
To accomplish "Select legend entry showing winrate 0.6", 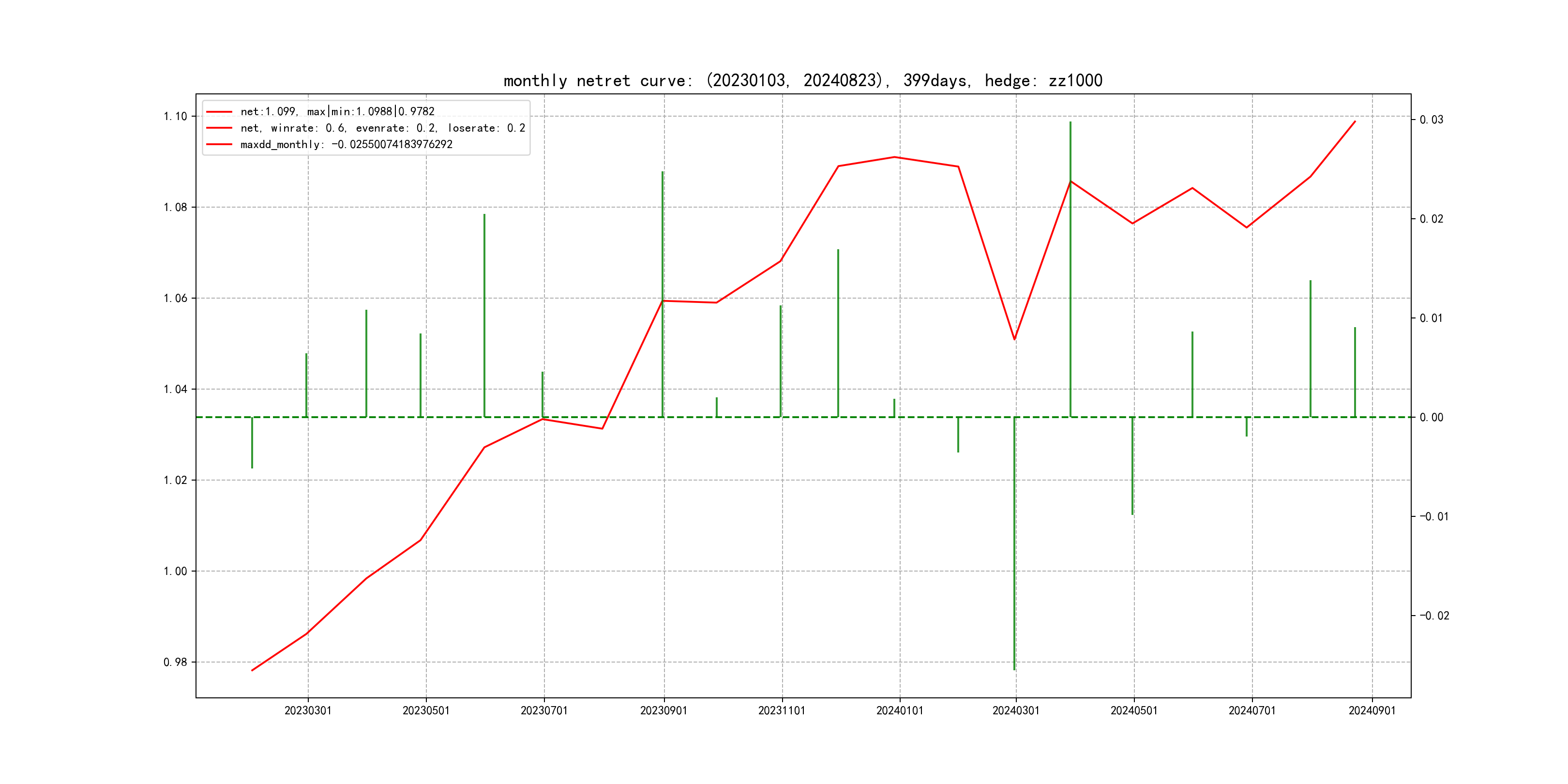I will click(x=382, y=128).
